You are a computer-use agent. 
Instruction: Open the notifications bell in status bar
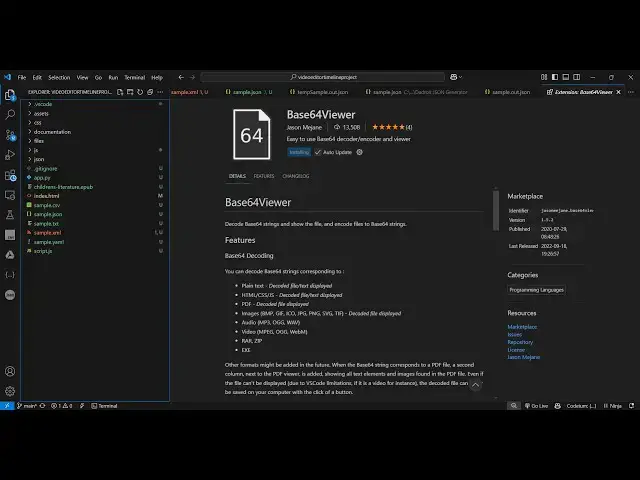631,406
